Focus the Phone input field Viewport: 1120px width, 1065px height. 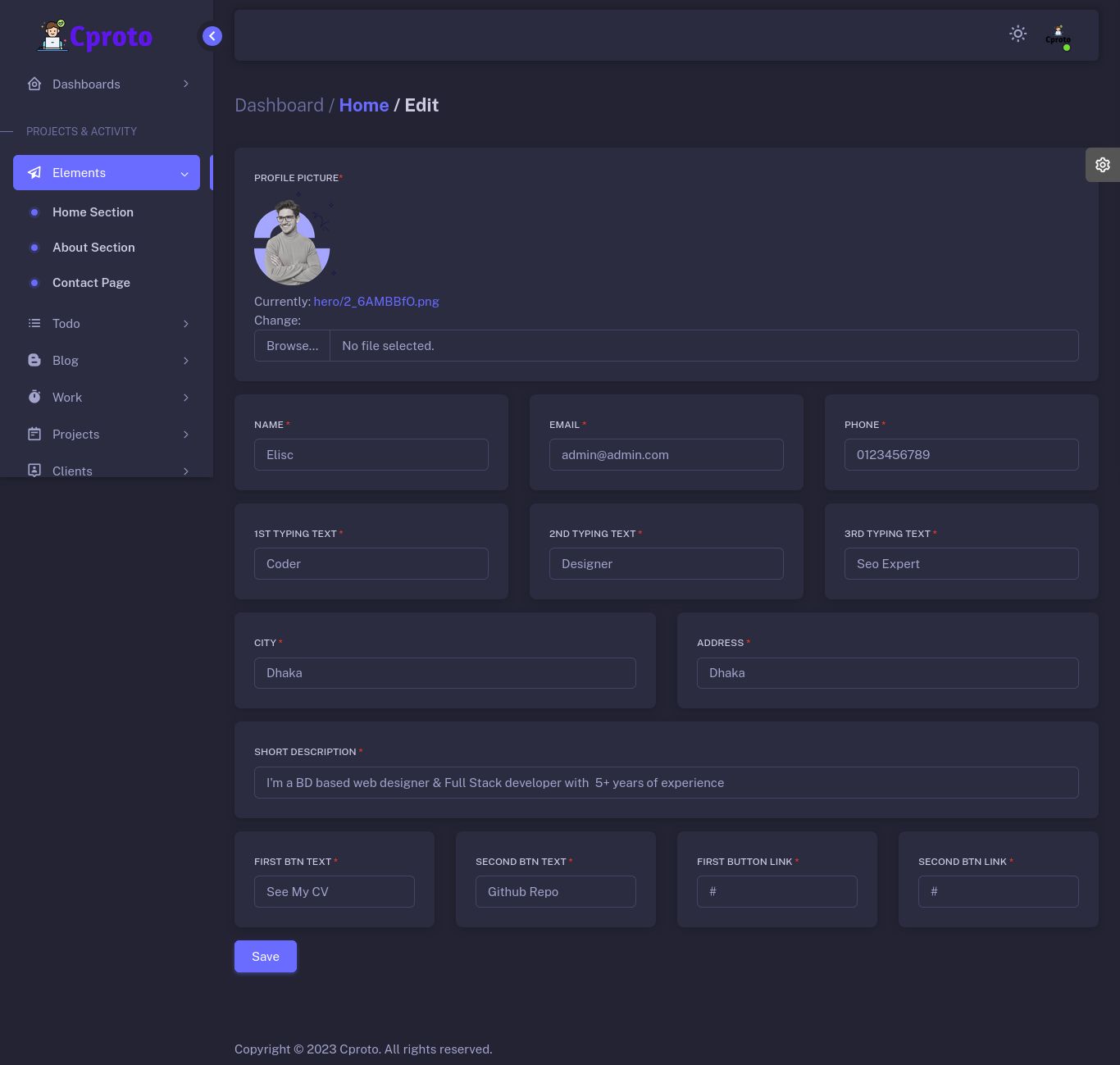[962, 454]
